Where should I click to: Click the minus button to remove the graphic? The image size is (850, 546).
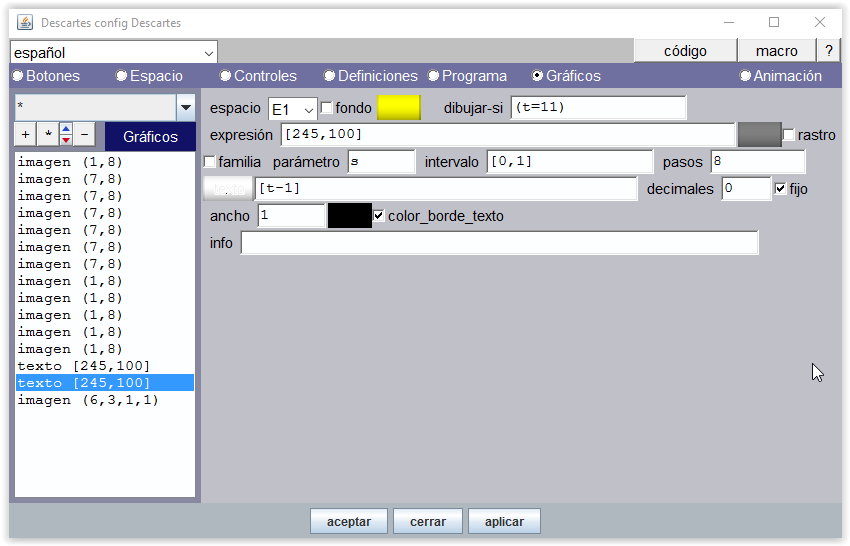click(85, 134)
